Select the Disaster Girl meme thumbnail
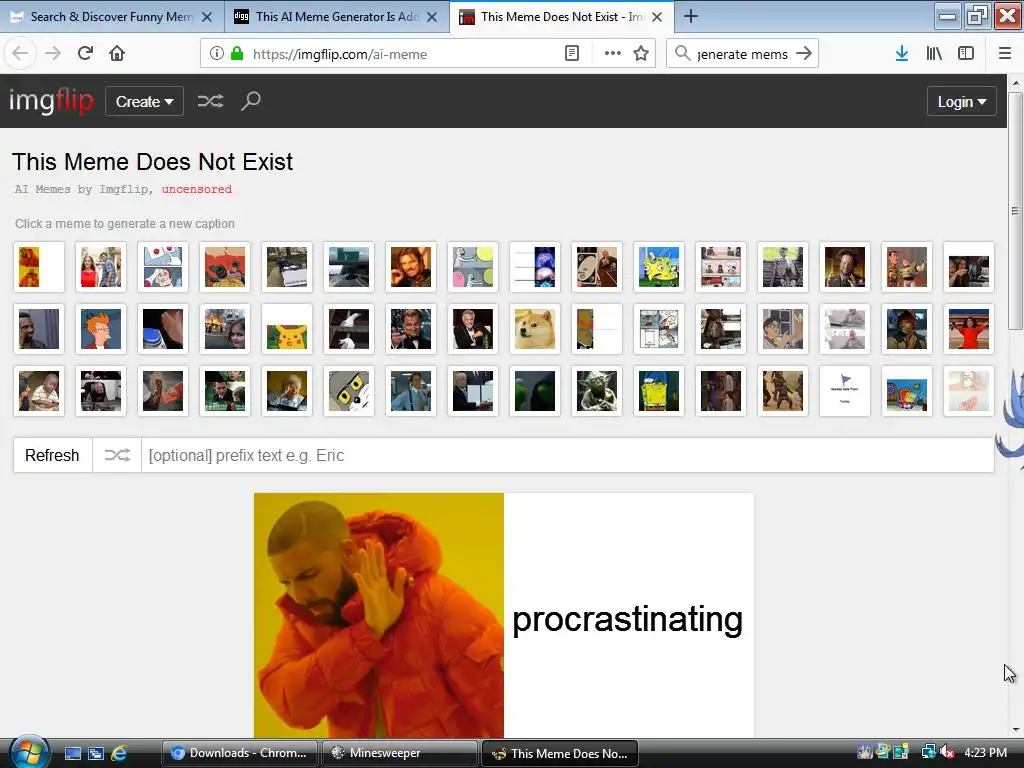 (x=225, y=329)
